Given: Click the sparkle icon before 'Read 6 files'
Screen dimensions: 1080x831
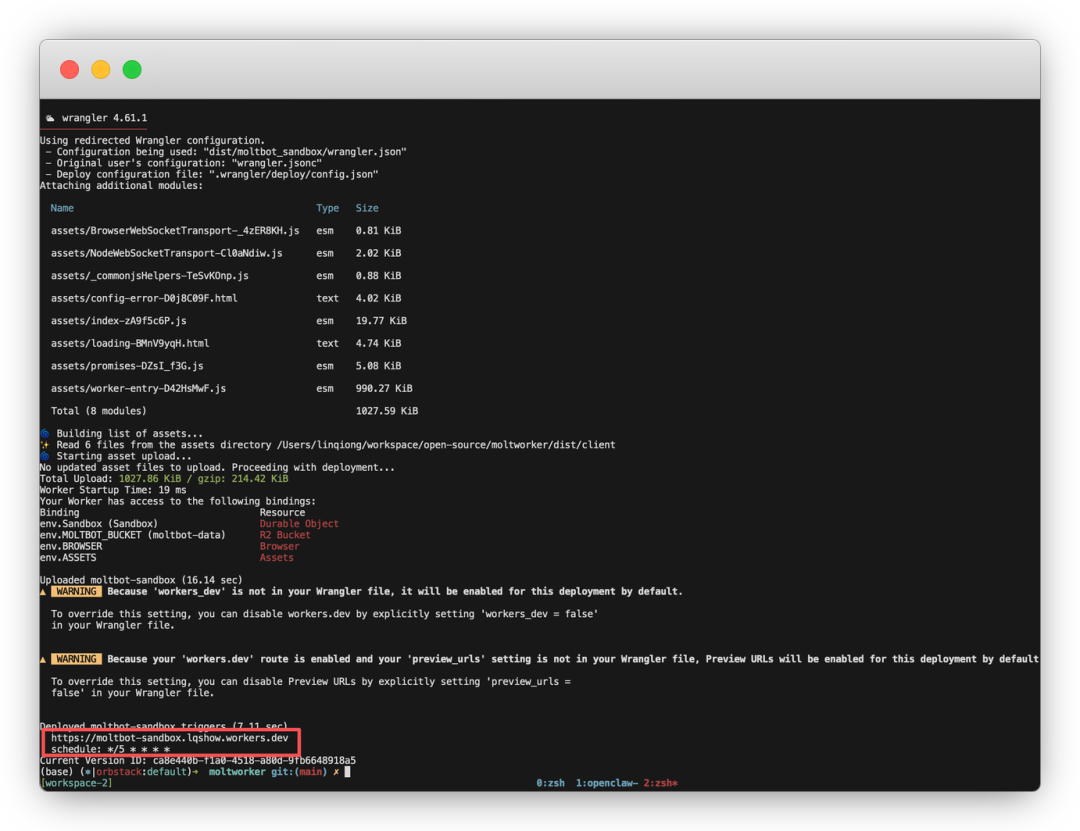Looking at the screenshot, I should coord(45,445).
